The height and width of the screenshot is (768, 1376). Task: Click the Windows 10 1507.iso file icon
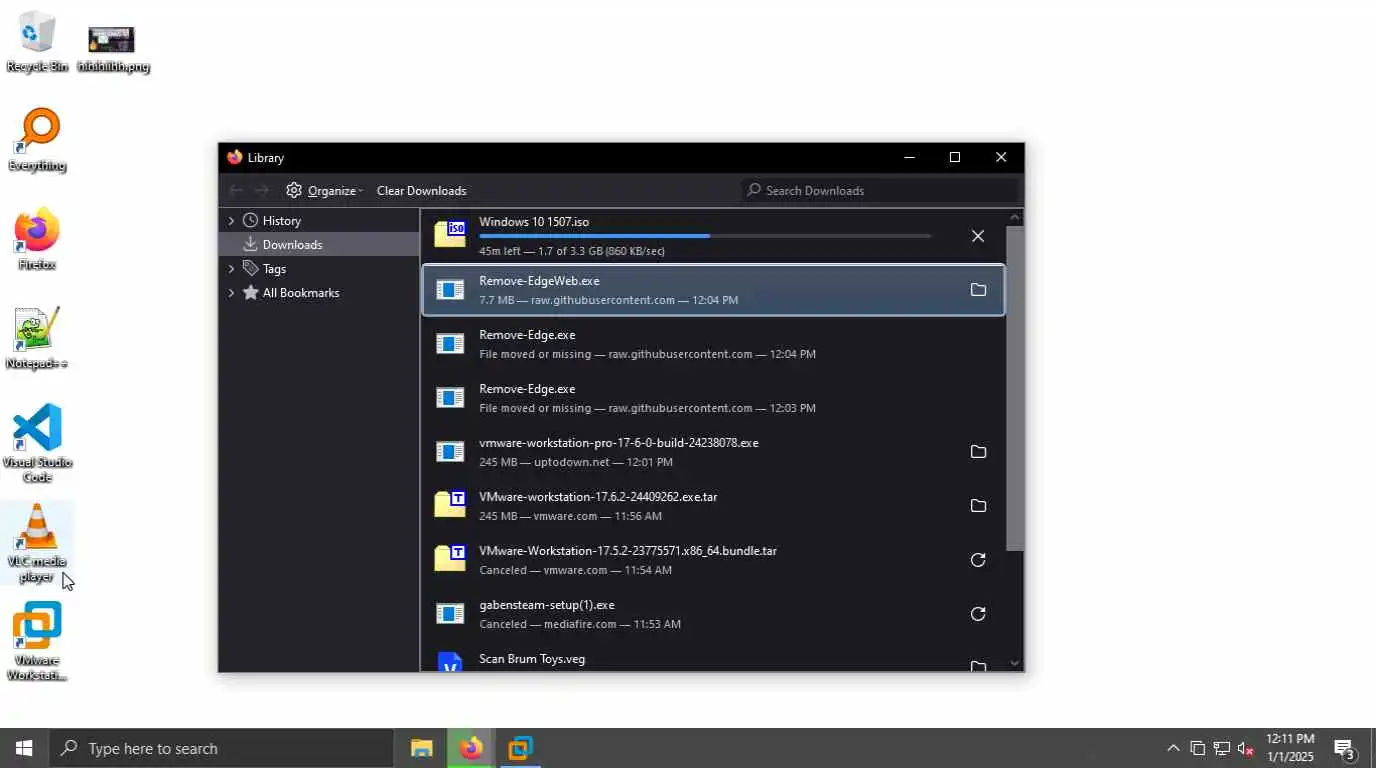coord(450,234)
